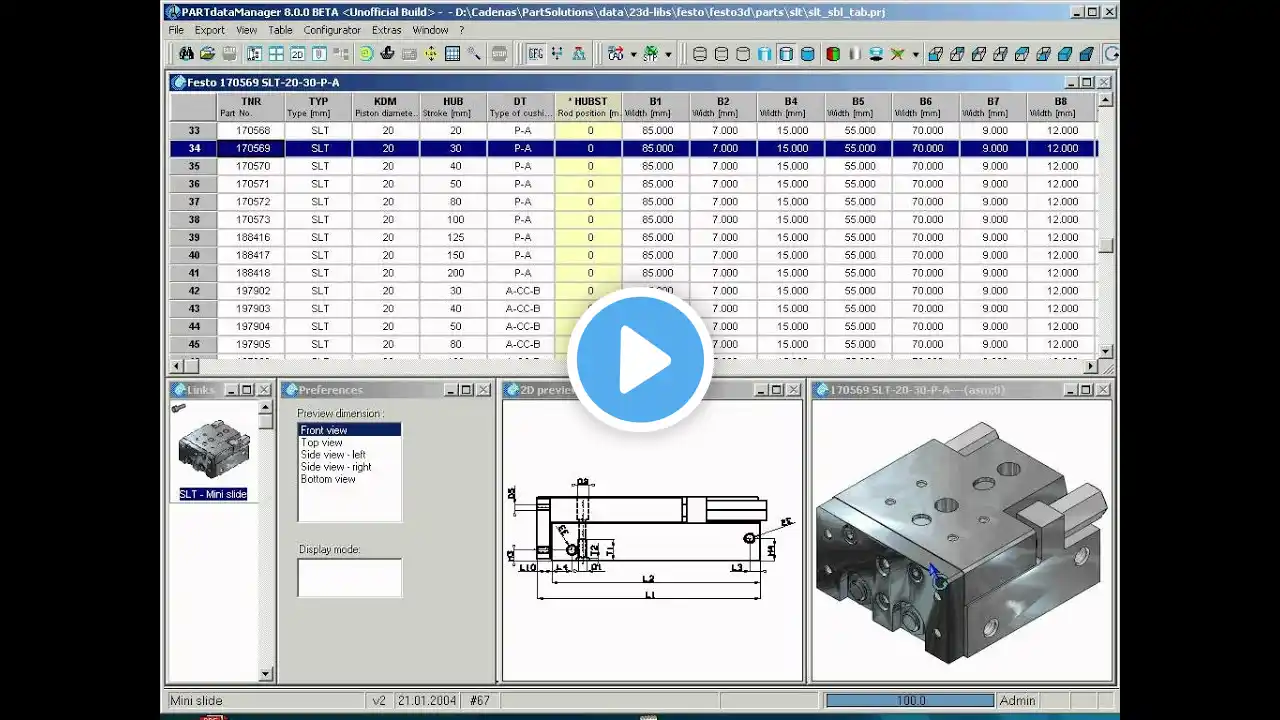The width and height of the screenshot is (1280, 720).
Task: Click the paperclip links window icon
Action: pyautogui.click(x=319, y=54)
